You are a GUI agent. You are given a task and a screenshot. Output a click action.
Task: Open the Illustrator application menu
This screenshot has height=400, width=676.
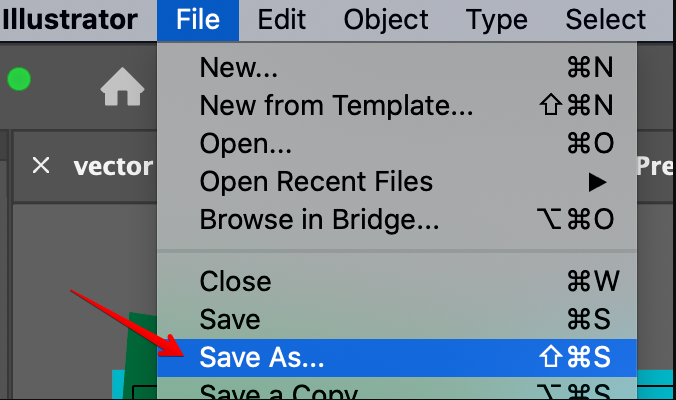[x=69, y=20]
